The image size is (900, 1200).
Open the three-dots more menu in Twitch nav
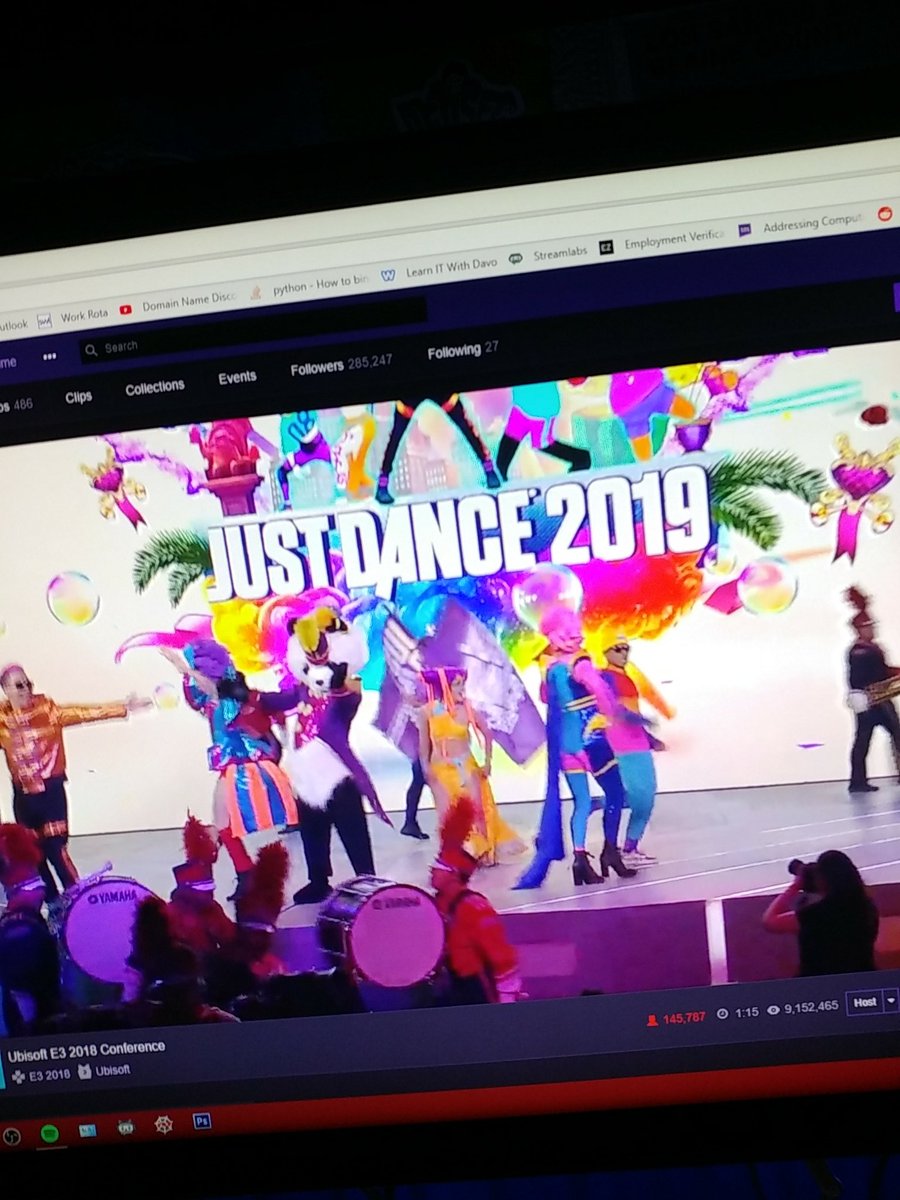pyautogui.click(x=50, y=357)
